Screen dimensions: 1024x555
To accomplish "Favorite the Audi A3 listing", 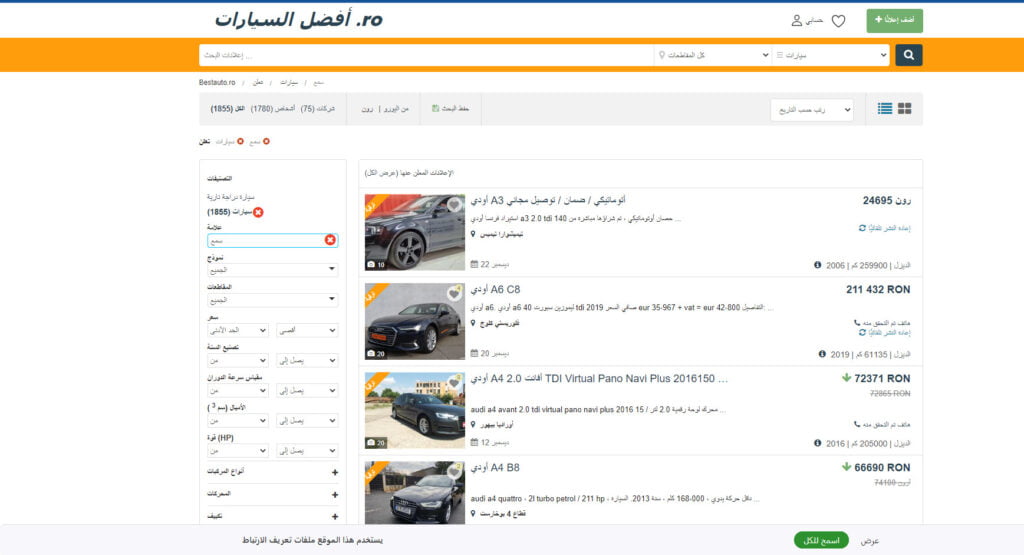I will [454, 205].
